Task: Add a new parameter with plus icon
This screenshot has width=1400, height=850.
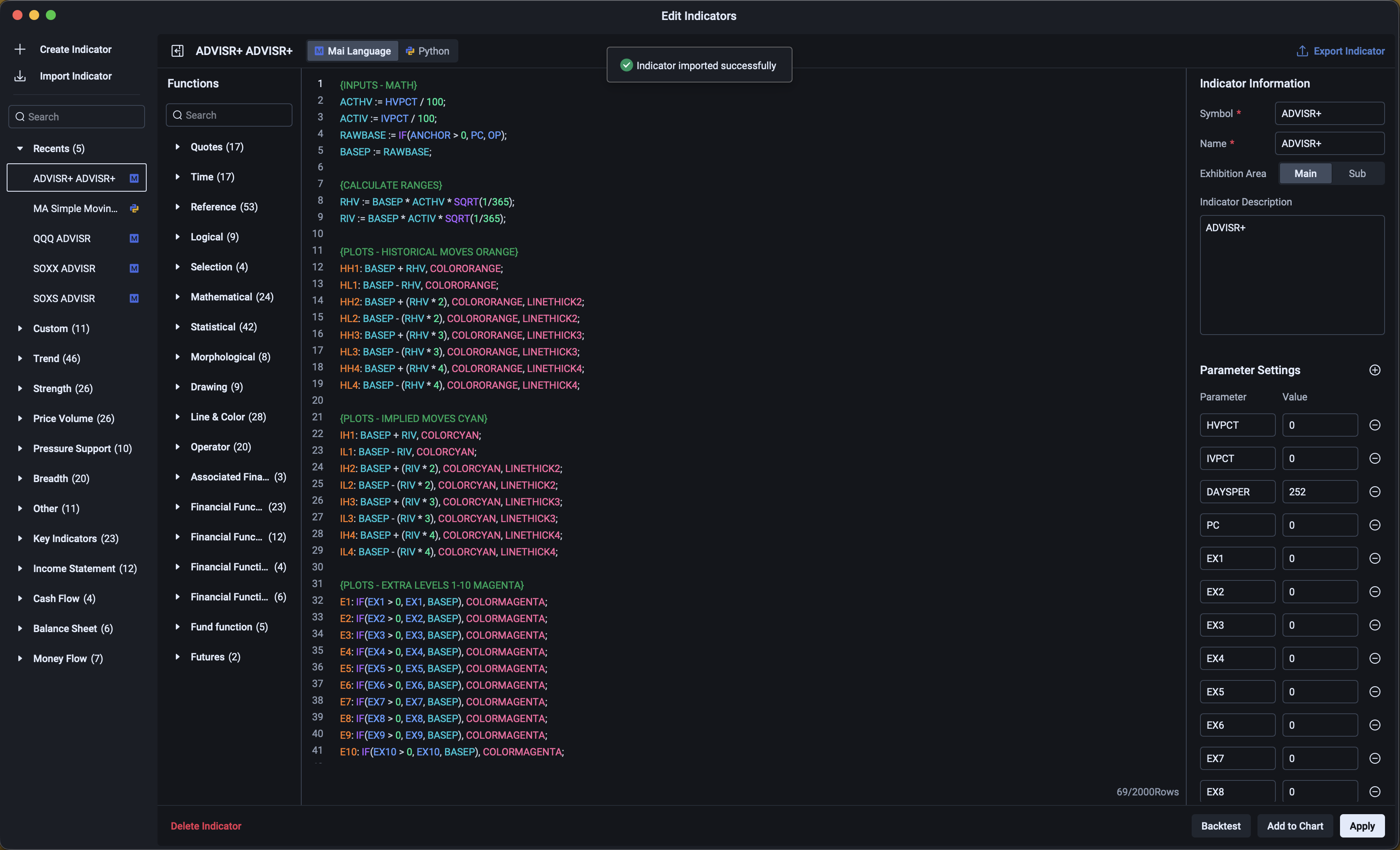Action: click(1375, 370)
